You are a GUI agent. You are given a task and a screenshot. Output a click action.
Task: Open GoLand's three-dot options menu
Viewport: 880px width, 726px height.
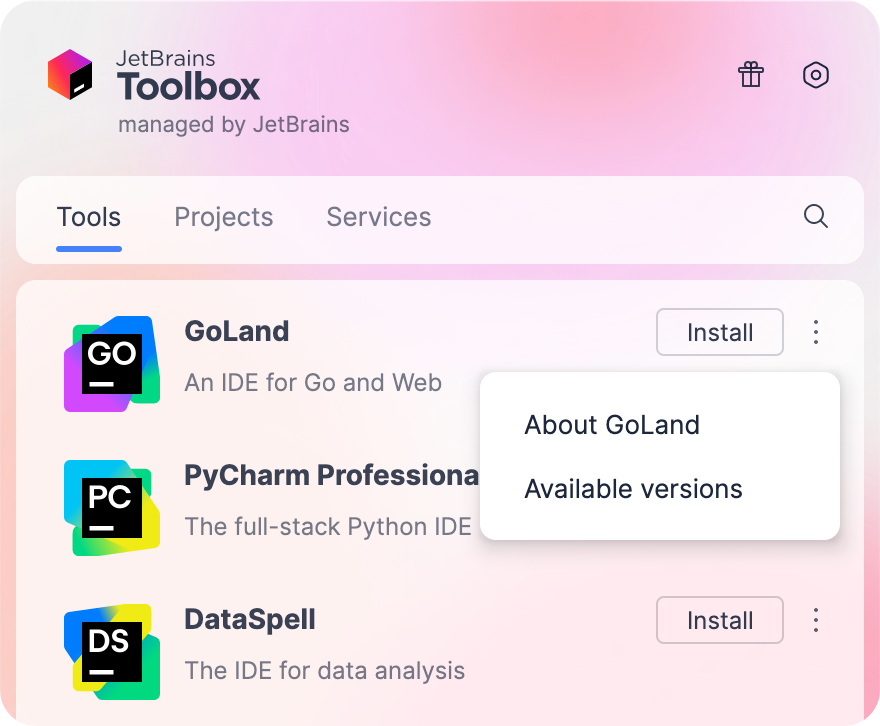[816, 332]
